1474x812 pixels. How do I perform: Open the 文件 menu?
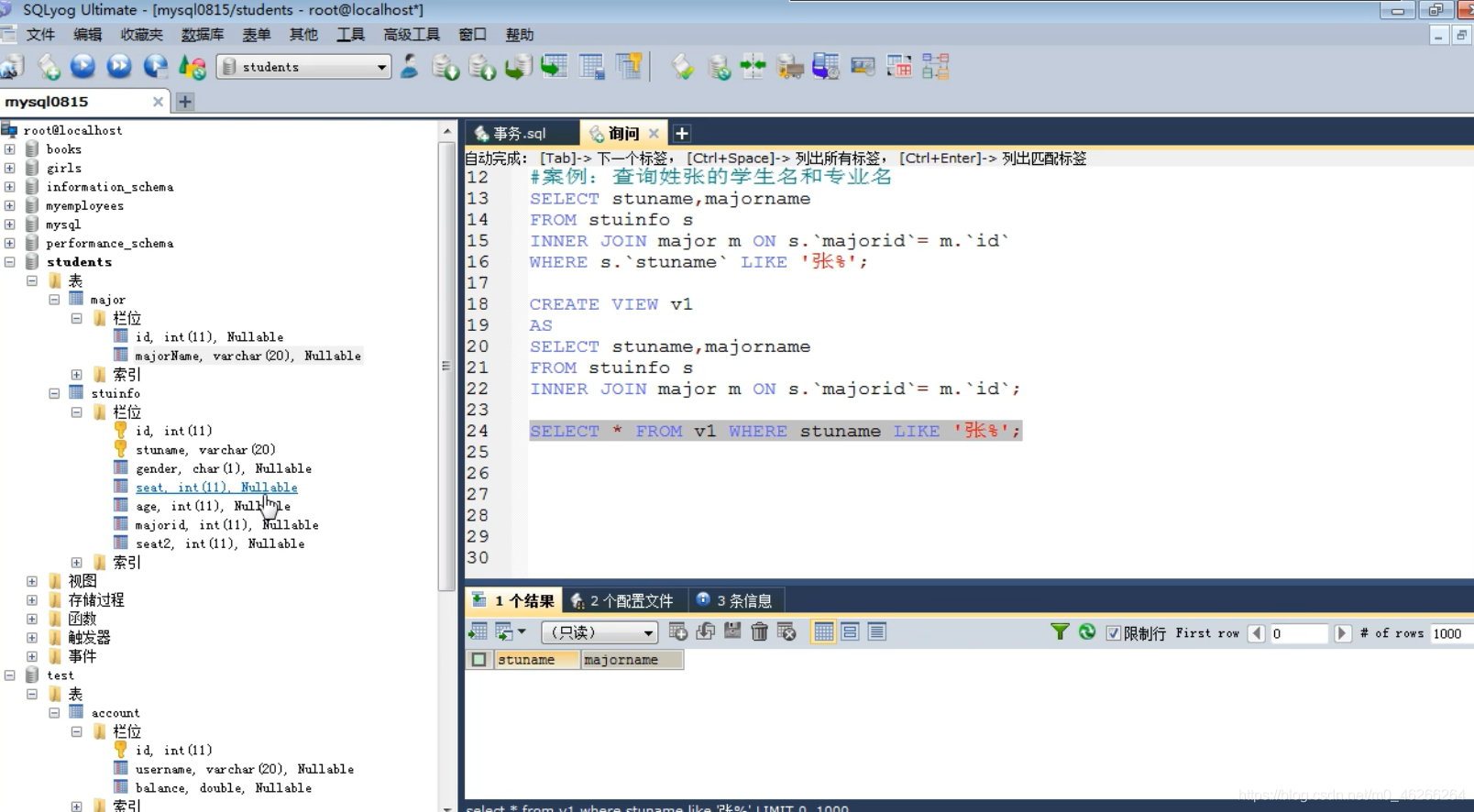(x=40, y=35)
